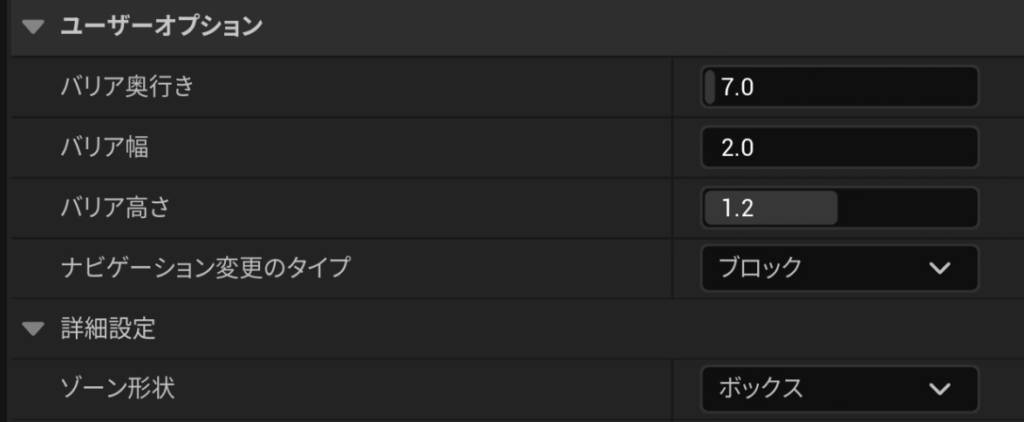Click the ブロック text in the dropdown
The height and width of the screenshot is (422, 1024).
761,268
